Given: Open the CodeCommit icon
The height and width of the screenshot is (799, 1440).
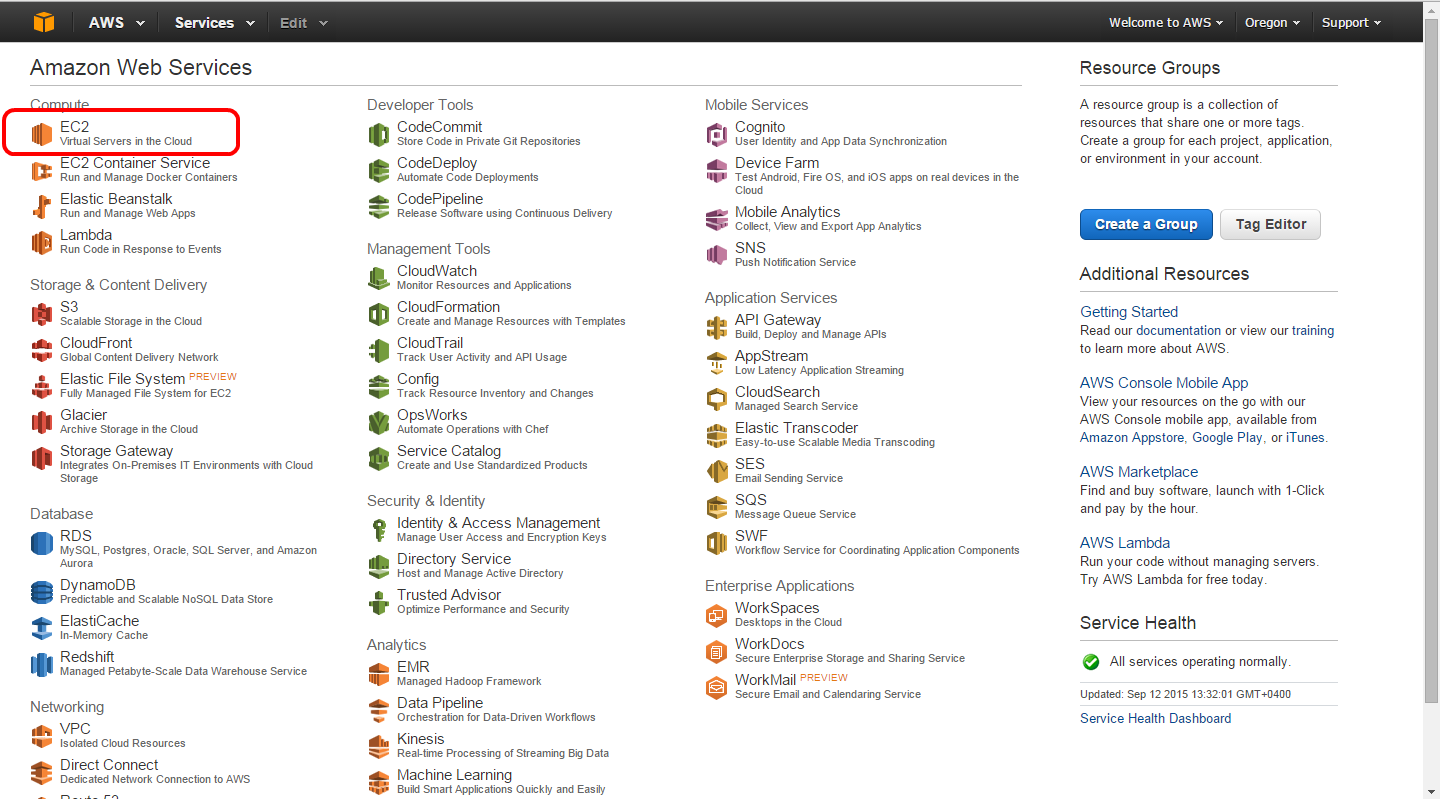Looking at the screenshot, I should pos(379,134).
